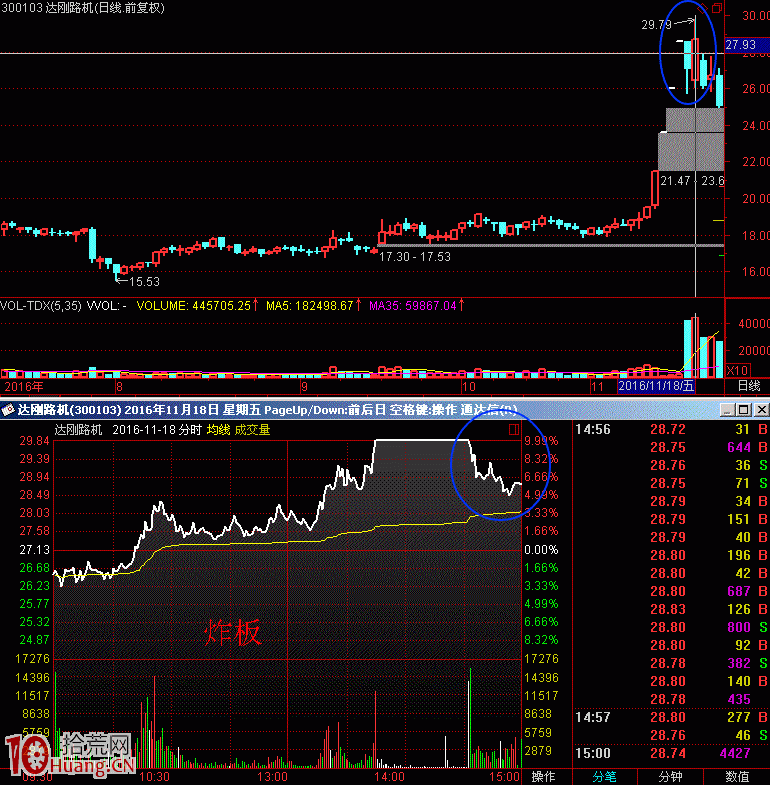Click the X10 volume scale label
This screenshot has height=785, width=770.
pyautogui.click(x=737, y=370)
